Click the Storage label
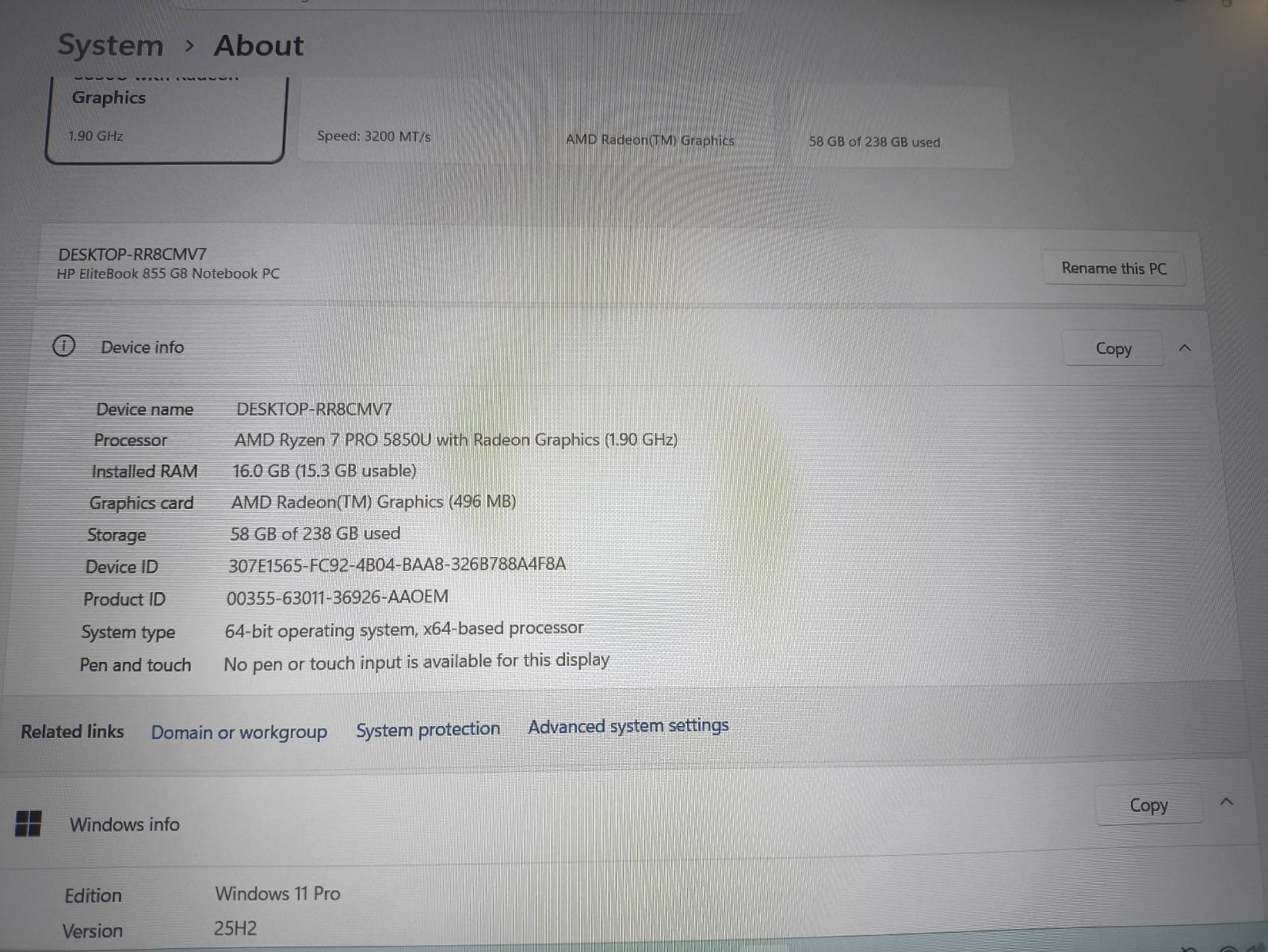The image size is (1268, 952). [116, 535]
